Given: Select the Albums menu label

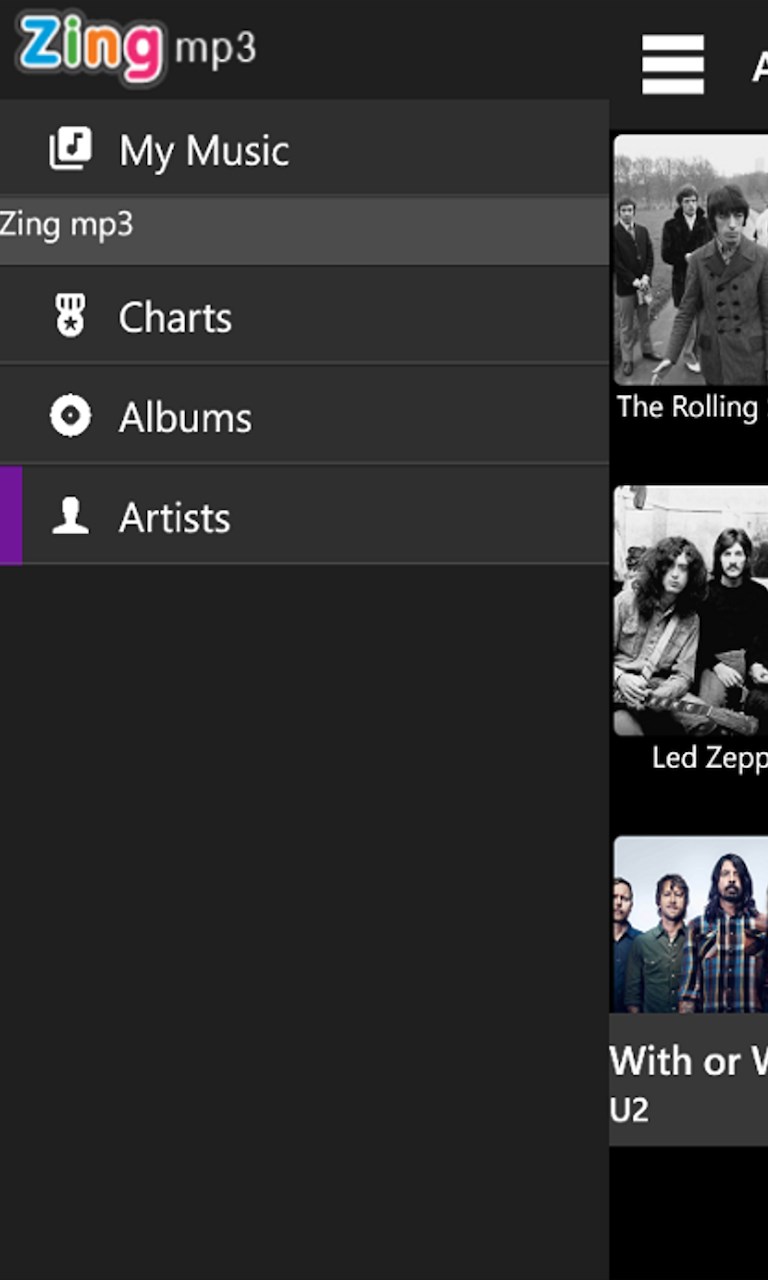Looking at the screenshot, I should (185, 418).
